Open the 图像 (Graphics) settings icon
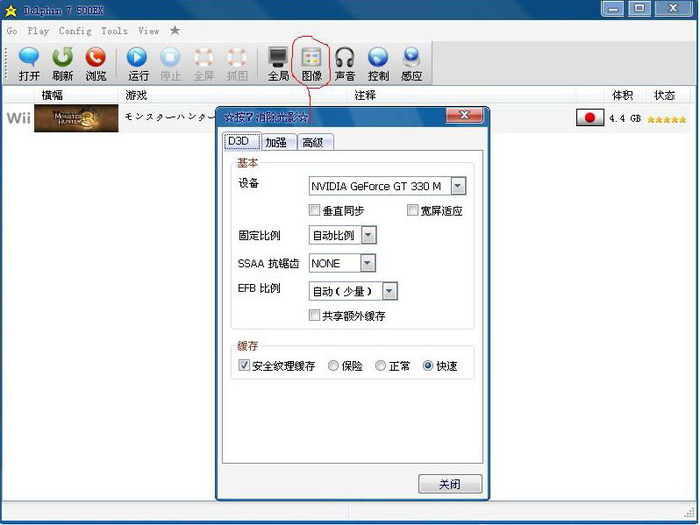 pos(312,64)
